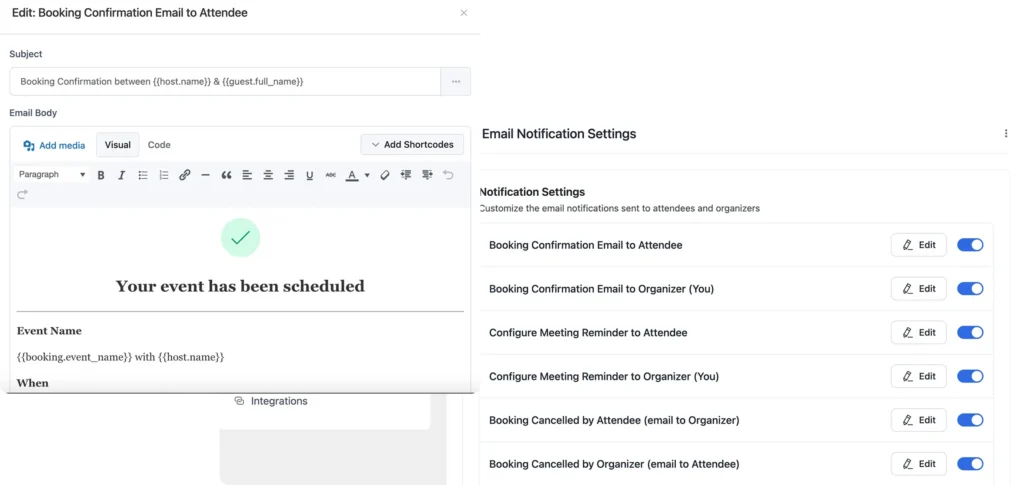Align text right
This screenshot has width=1024, height=485.
tap(289, 175)
